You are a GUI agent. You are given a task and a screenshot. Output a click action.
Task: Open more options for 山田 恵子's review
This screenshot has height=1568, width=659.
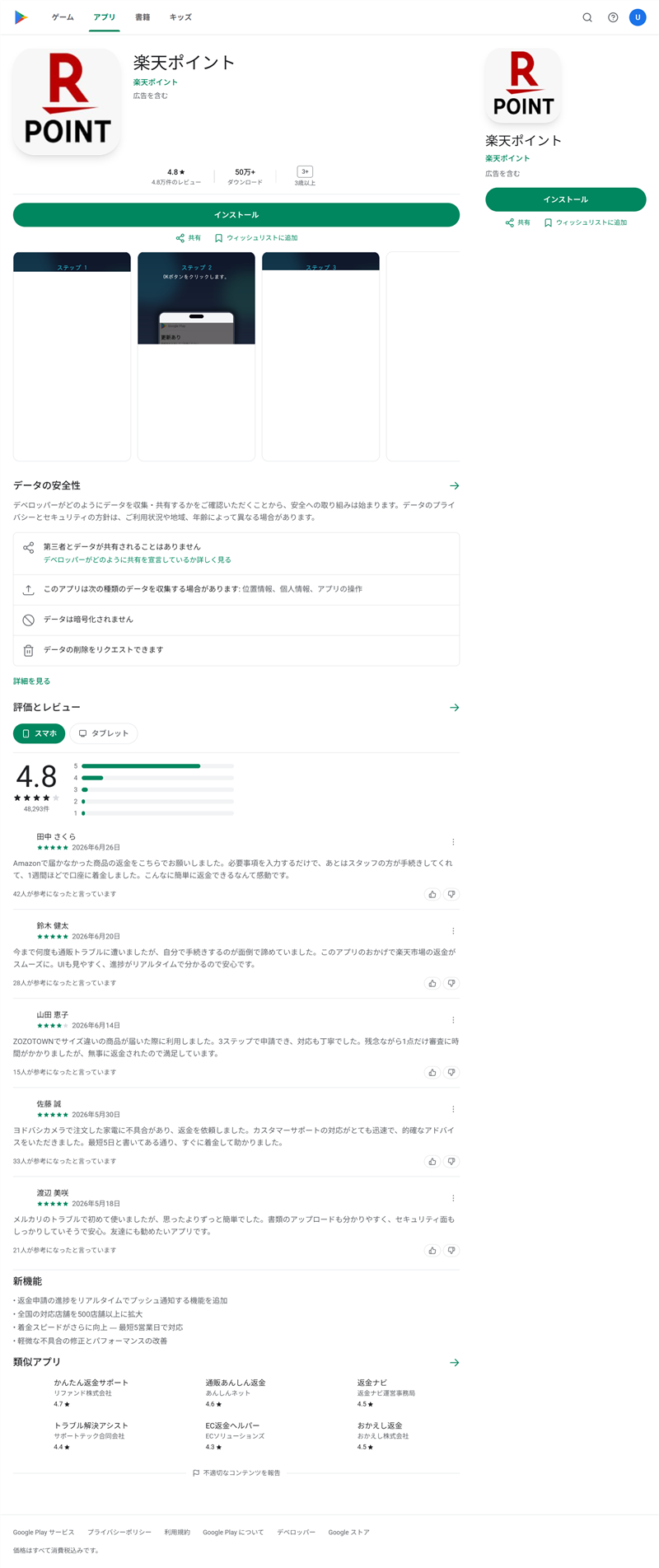pyautogui.click(x=453, y=1020)
